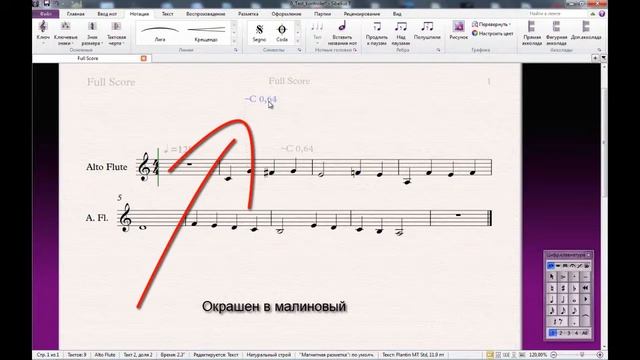This screenshot has height=360, width=640.
Task: Select the sharp accidental on keypad
Action: tap(563, 288)
